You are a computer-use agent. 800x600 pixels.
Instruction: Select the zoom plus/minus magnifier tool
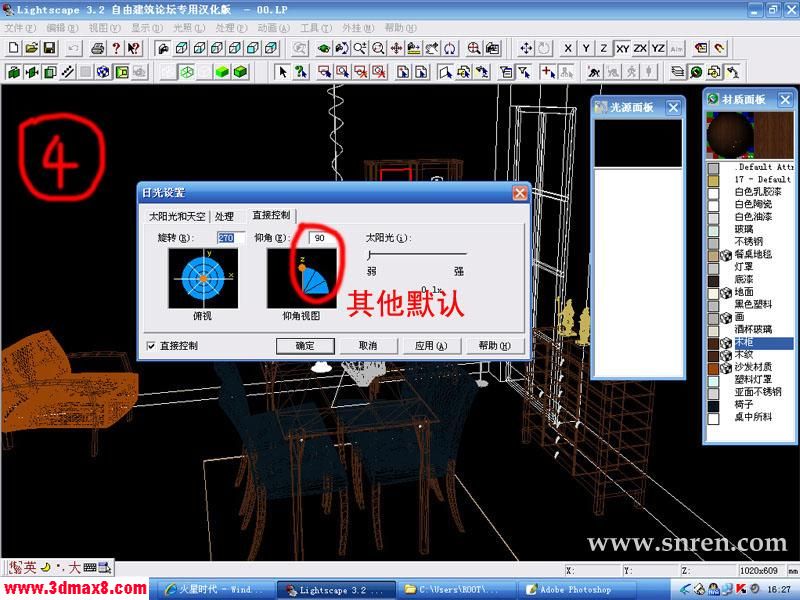(360, 48)
